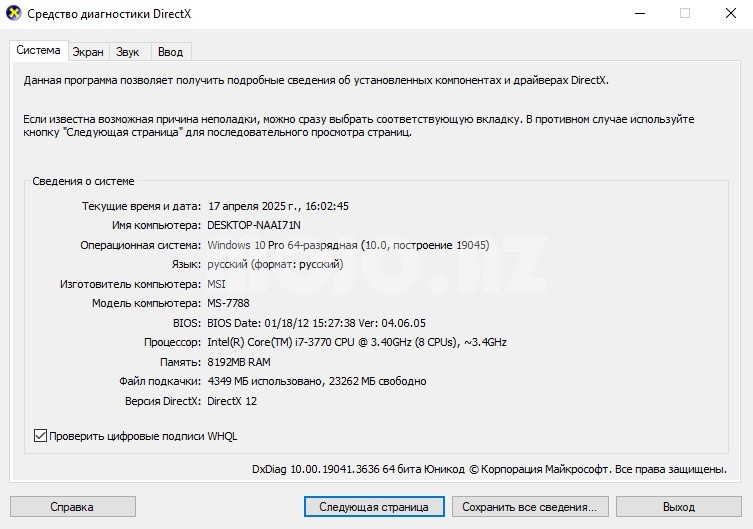Close the window with the X button
Viewport: 753px width, 529px height.
coord(730,14)
